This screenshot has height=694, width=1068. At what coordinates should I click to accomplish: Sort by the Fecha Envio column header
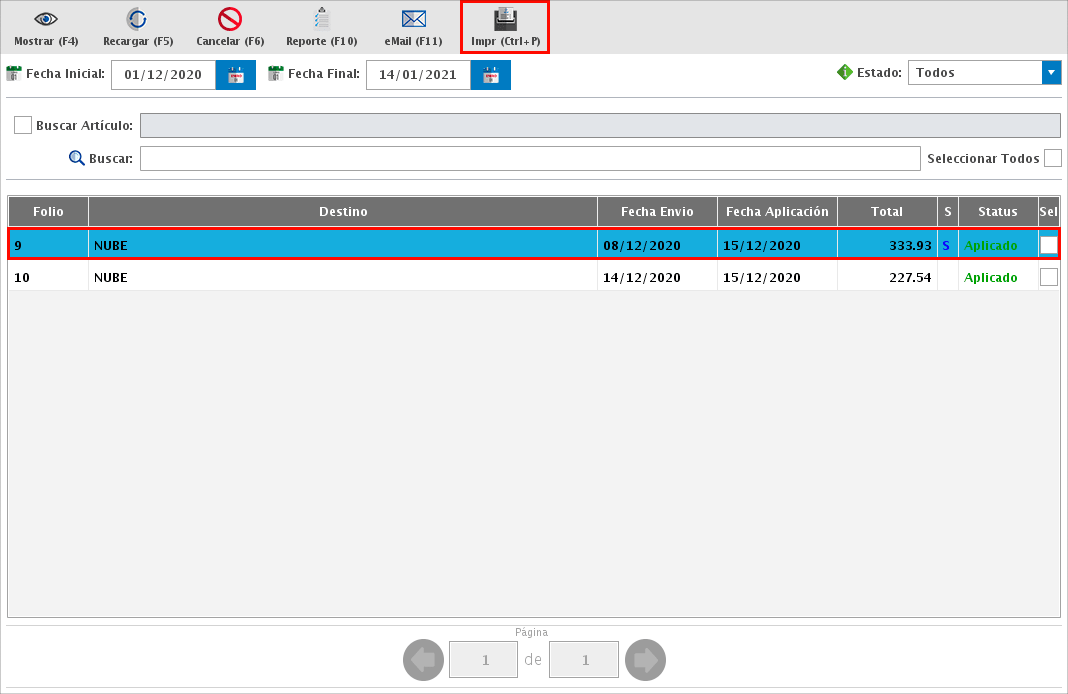click(657, 212)
